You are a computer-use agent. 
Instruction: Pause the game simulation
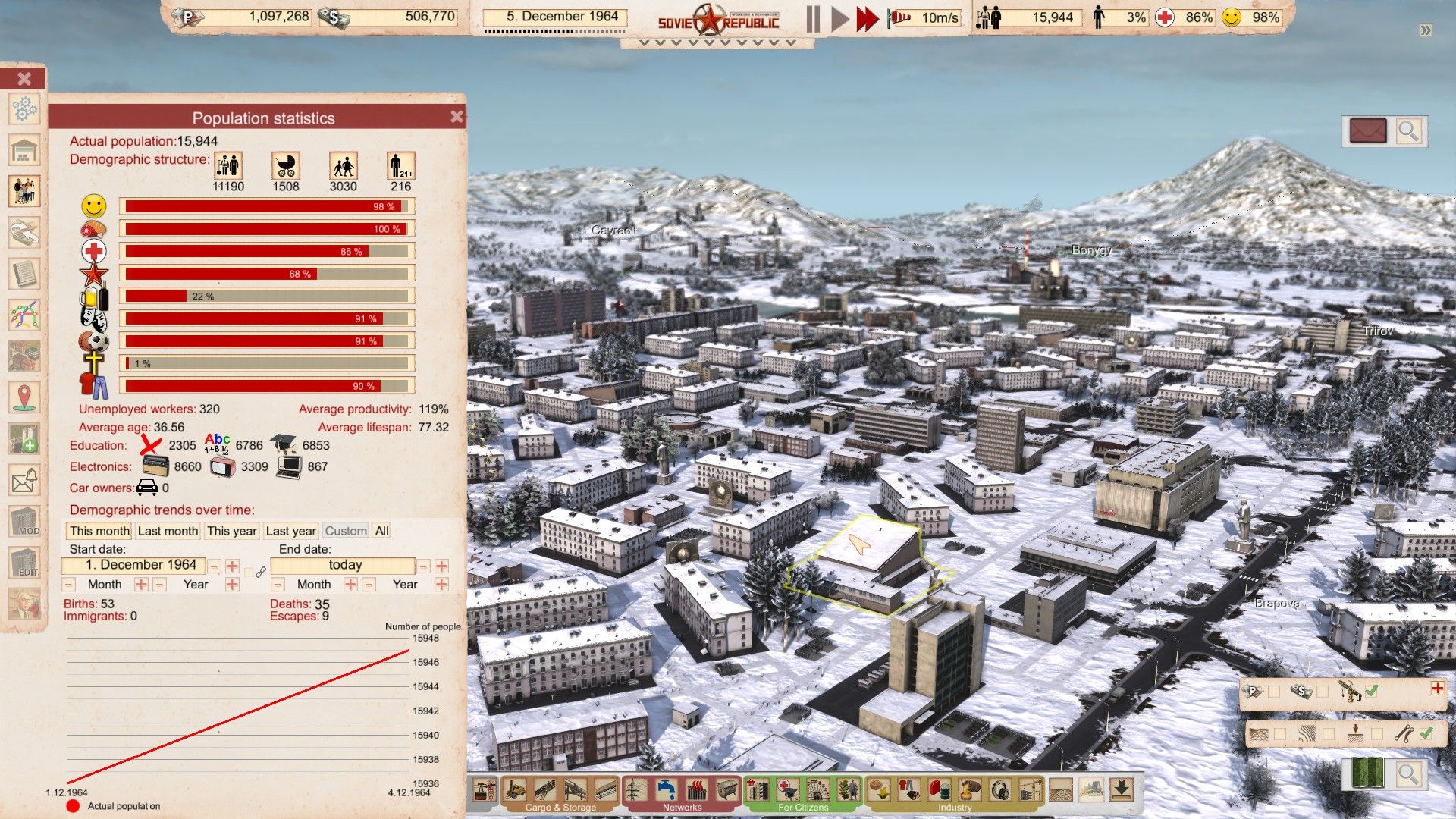(813, 18)
